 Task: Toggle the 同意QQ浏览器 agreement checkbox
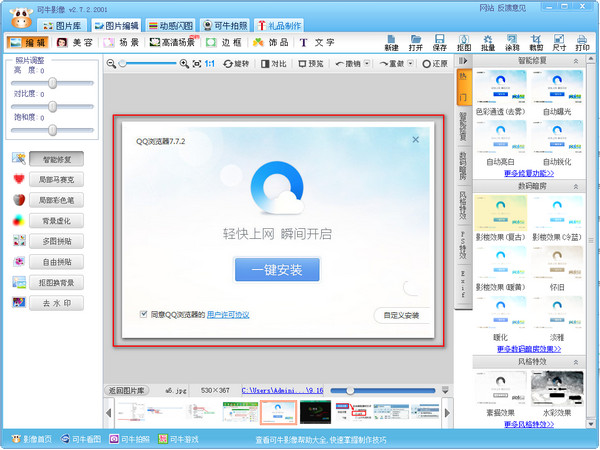pyautogui.click(x=145, y=314)
